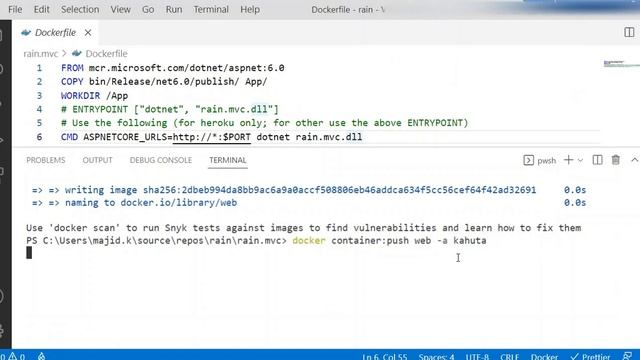Switch to the PROBLEMS panel tab
The height and width of the screenshot is (360, 640).
tap(46, 160)
